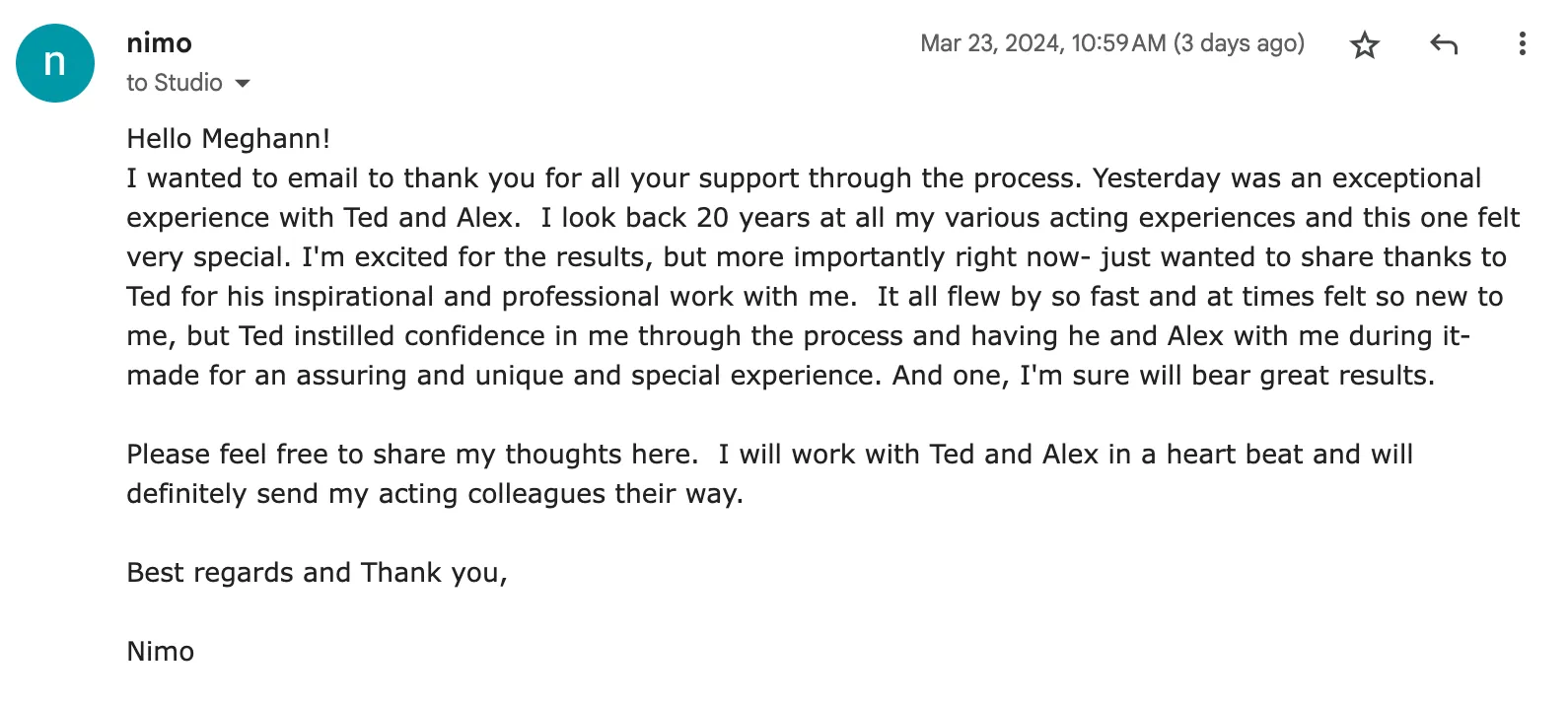Open the three-dot More options menu
Screen dimensions: 1568x706
click(x=1522, y=44)
